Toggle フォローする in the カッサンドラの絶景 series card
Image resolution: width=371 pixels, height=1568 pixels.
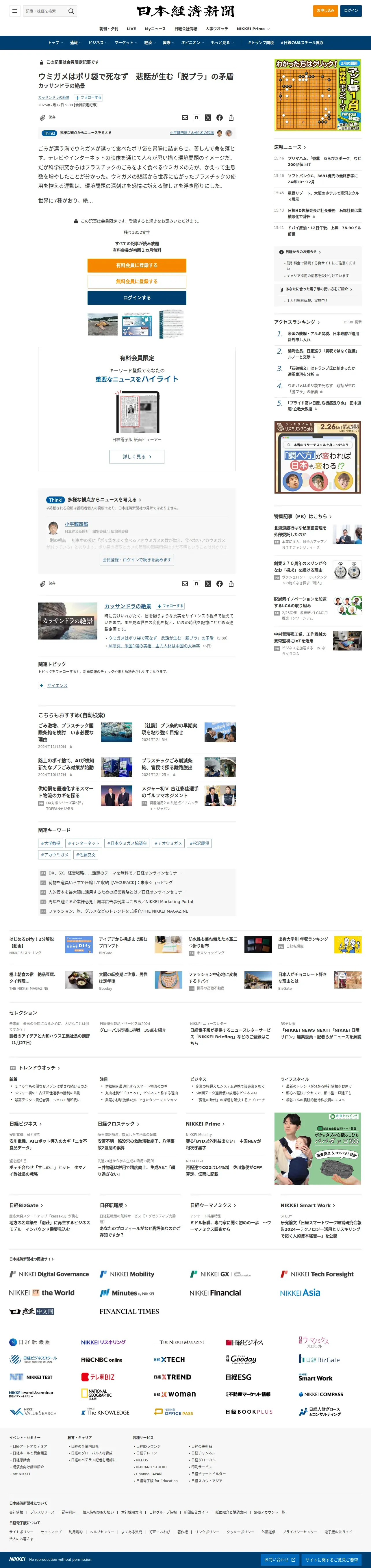coord(170,606)
